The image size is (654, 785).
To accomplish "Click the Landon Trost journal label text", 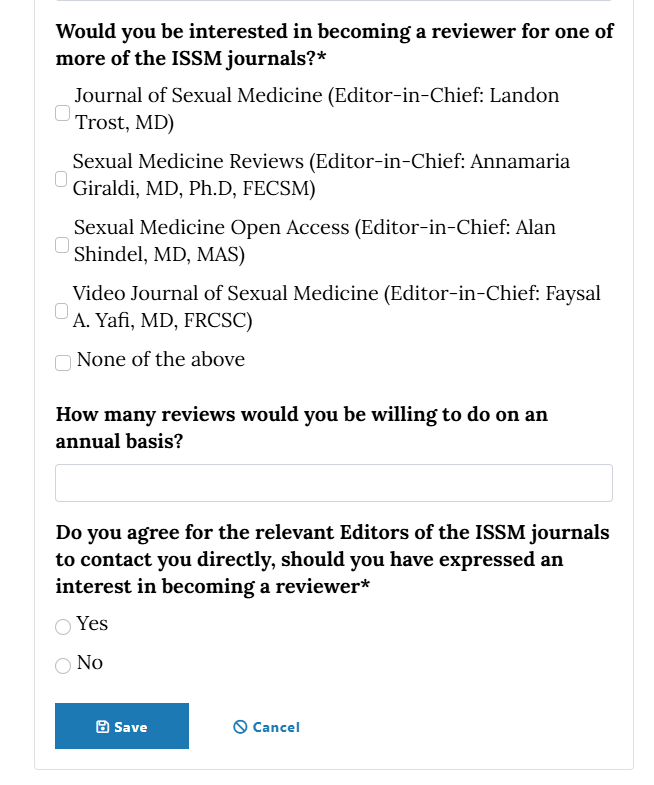I will (x=316, y=109).
